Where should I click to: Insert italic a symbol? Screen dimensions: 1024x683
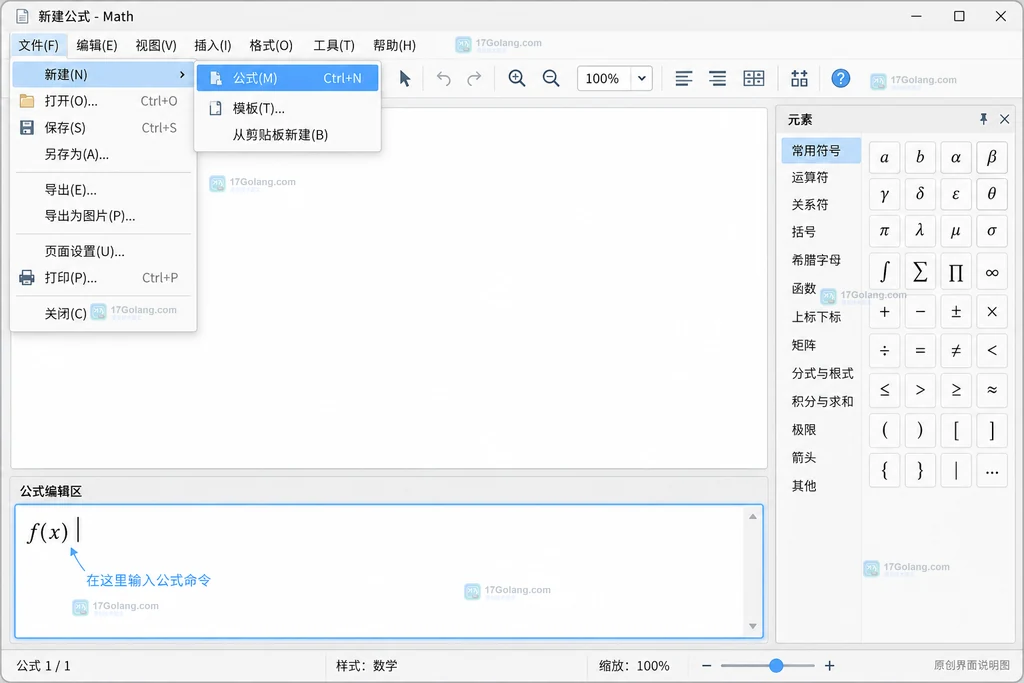(x=884, y=157)
